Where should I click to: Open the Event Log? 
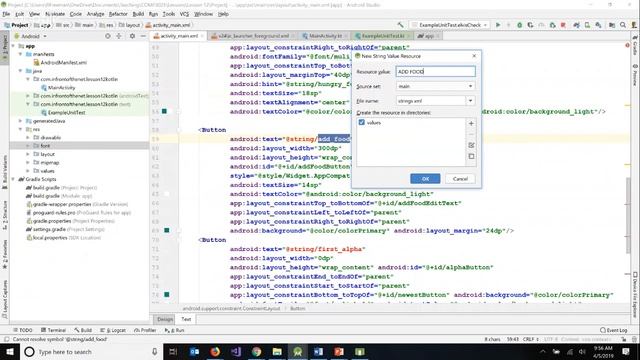(613, 330)
